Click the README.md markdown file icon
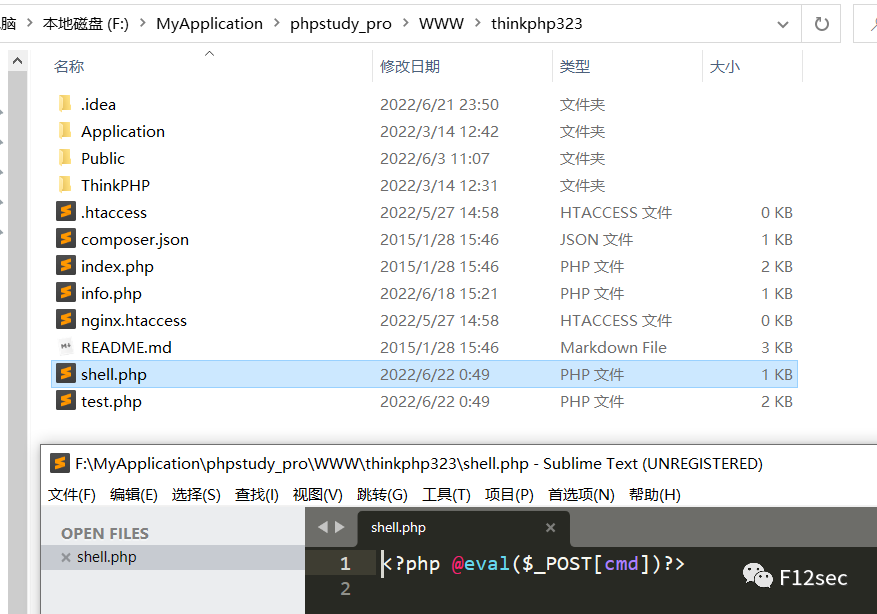 (65, 347)
